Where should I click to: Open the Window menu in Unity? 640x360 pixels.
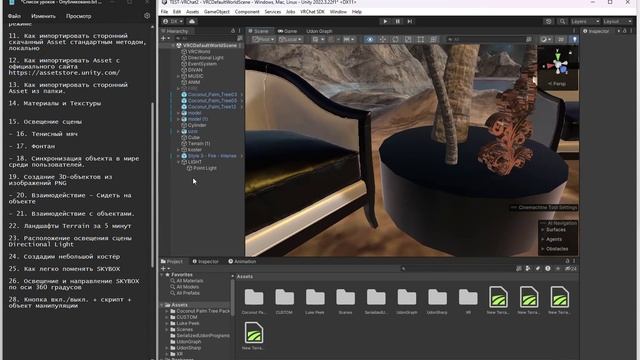[x=338, y=12]
